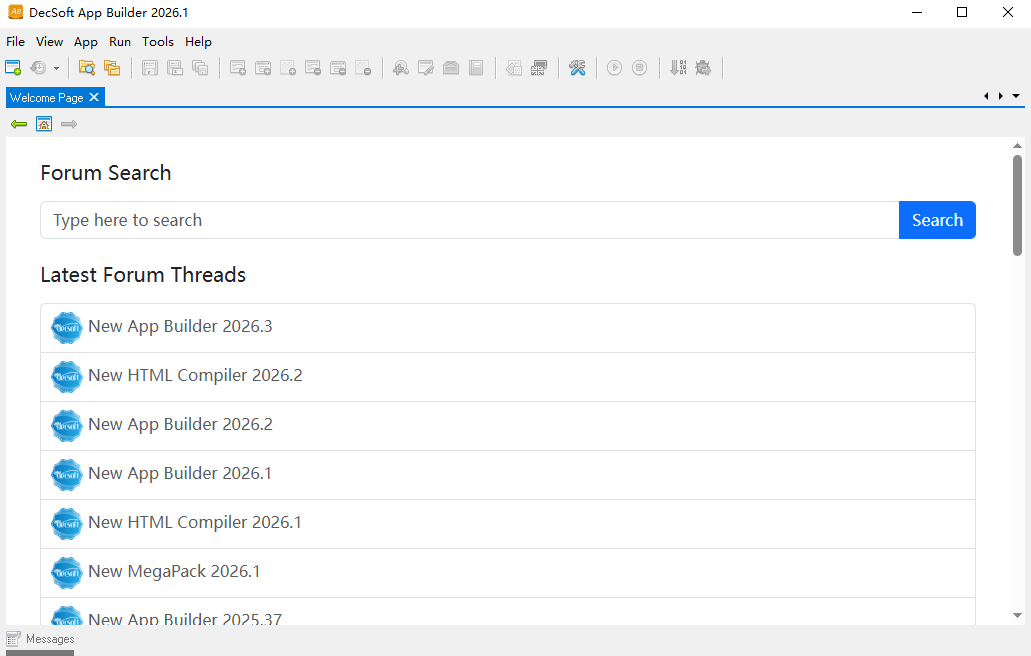
Task: Click the New app toolbar icon
Action: pyautogui.click(x=13, y=68)
